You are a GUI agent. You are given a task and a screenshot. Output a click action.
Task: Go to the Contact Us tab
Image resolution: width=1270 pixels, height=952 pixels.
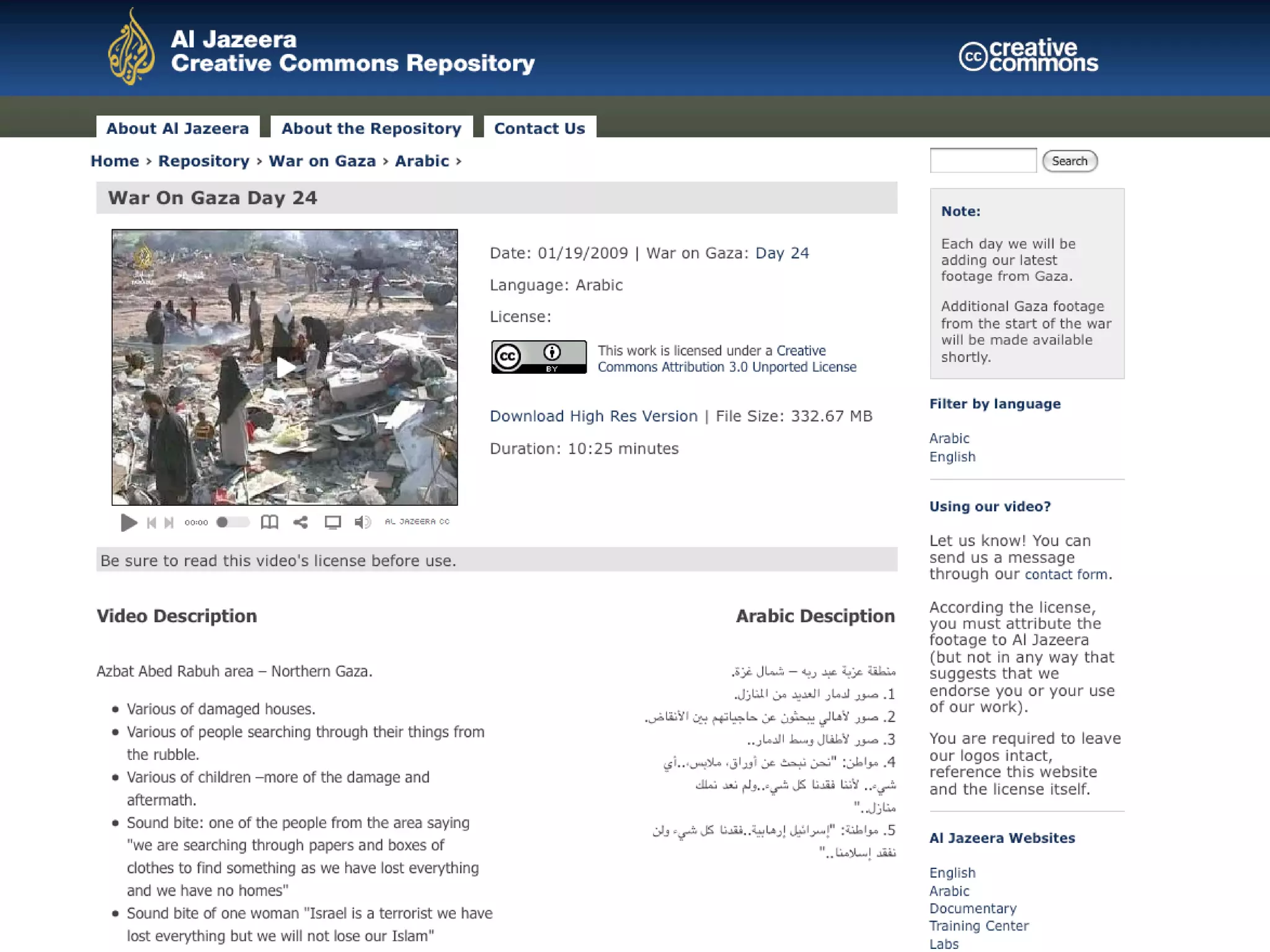pos(540,128)
